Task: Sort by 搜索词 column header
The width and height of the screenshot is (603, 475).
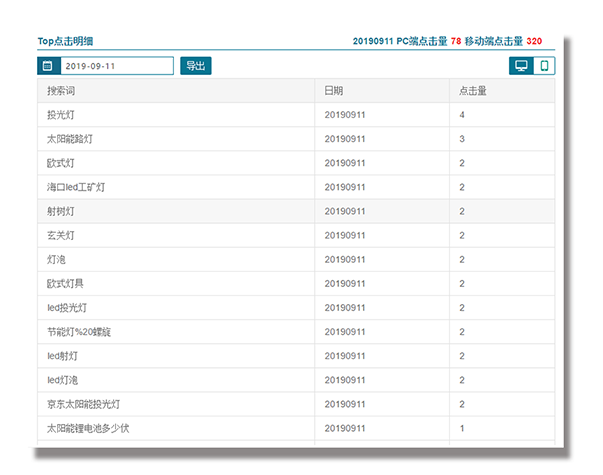Action: click(x=61, y=91)
